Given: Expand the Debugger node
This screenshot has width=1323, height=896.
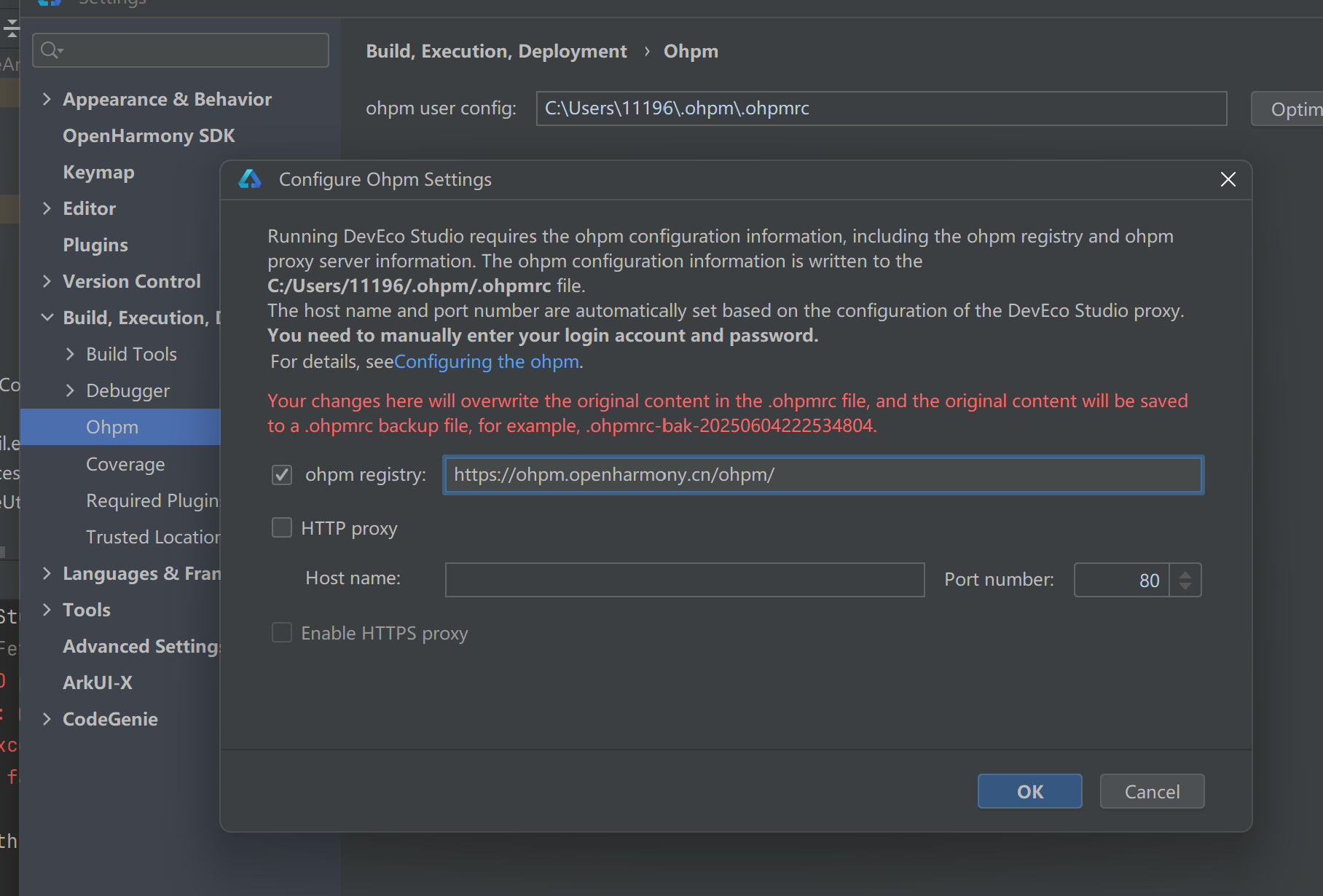Looking at the screenshot, I should 70,390.
